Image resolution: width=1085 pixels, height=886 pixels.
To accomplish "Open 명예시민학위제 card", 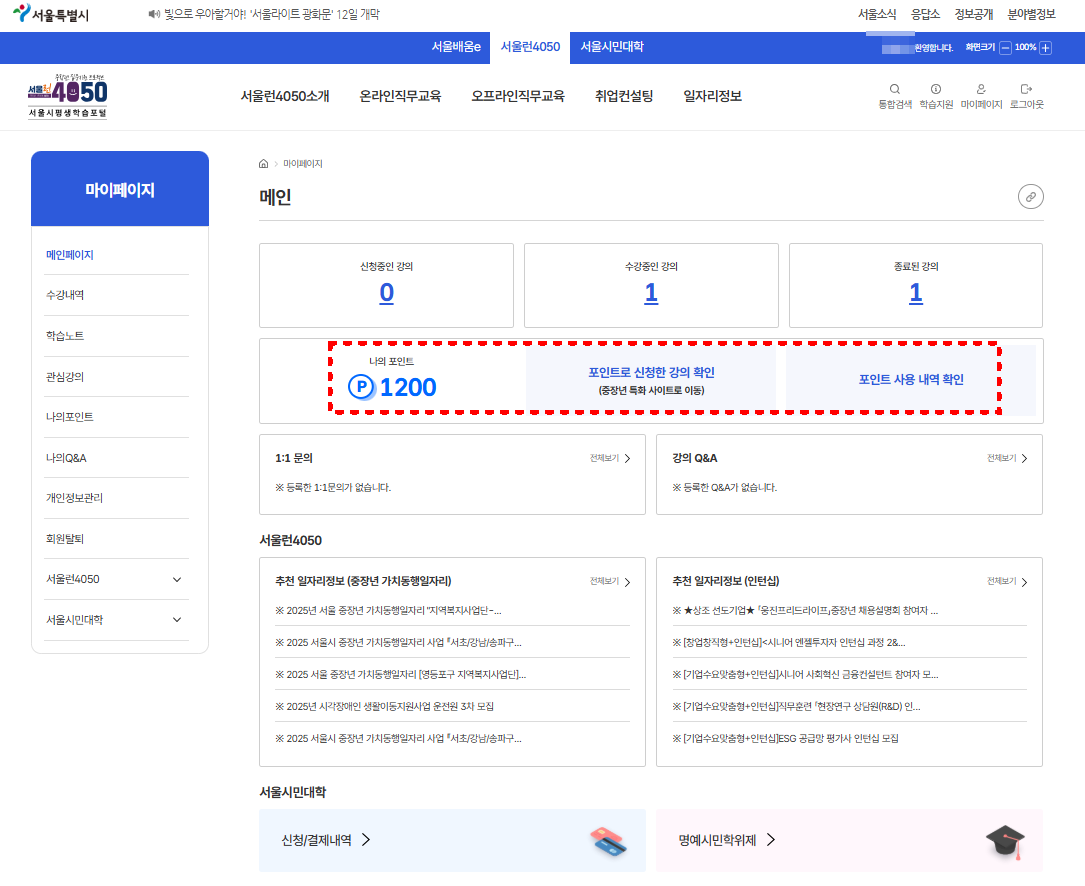I will pos(849,840).
